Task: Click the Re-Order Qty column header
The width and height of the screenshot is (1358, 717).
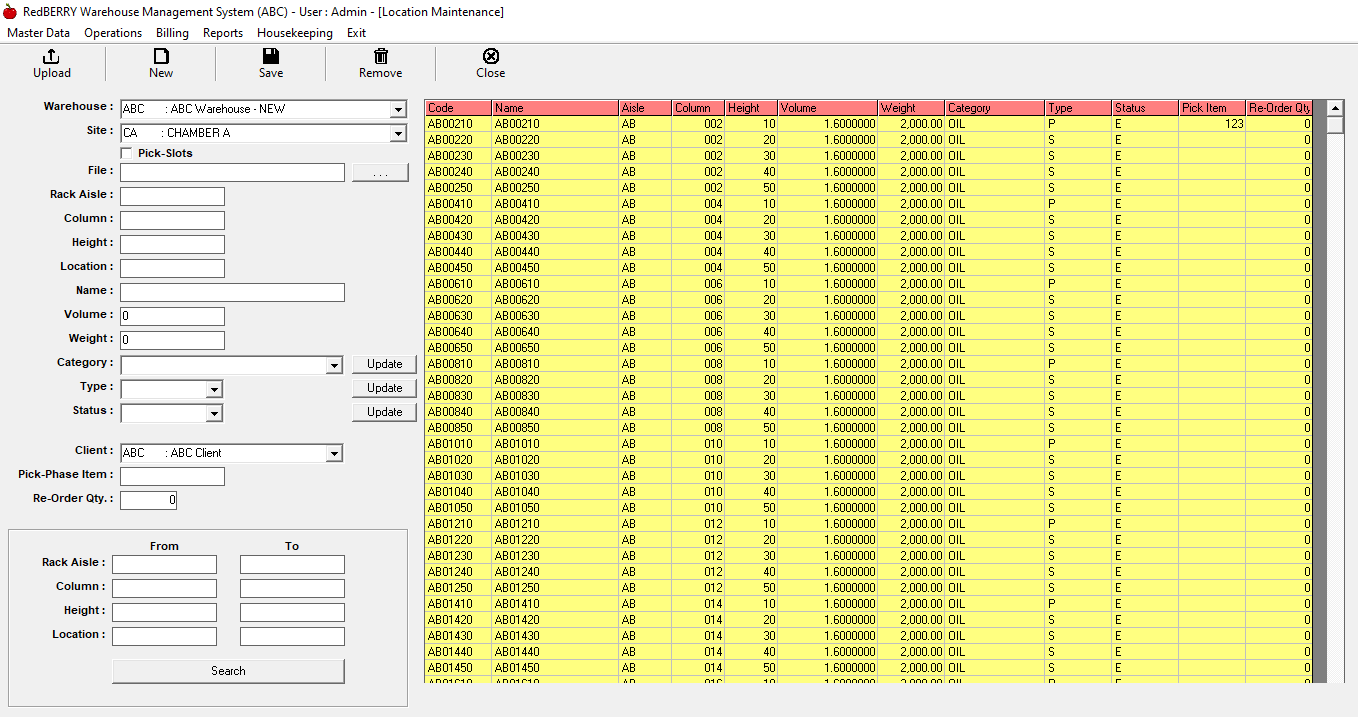Action: pyautogui.click(x=1279, y=108)
